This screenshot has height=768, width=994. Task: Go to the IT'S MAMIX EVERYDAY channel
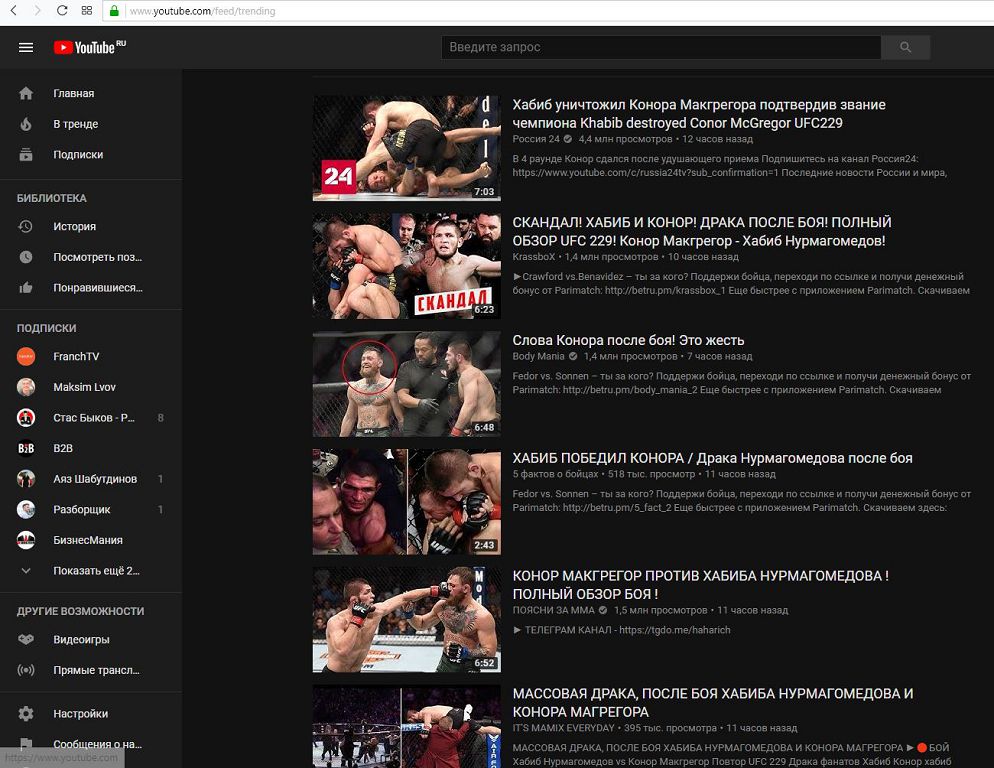click(x=564, y=728)
